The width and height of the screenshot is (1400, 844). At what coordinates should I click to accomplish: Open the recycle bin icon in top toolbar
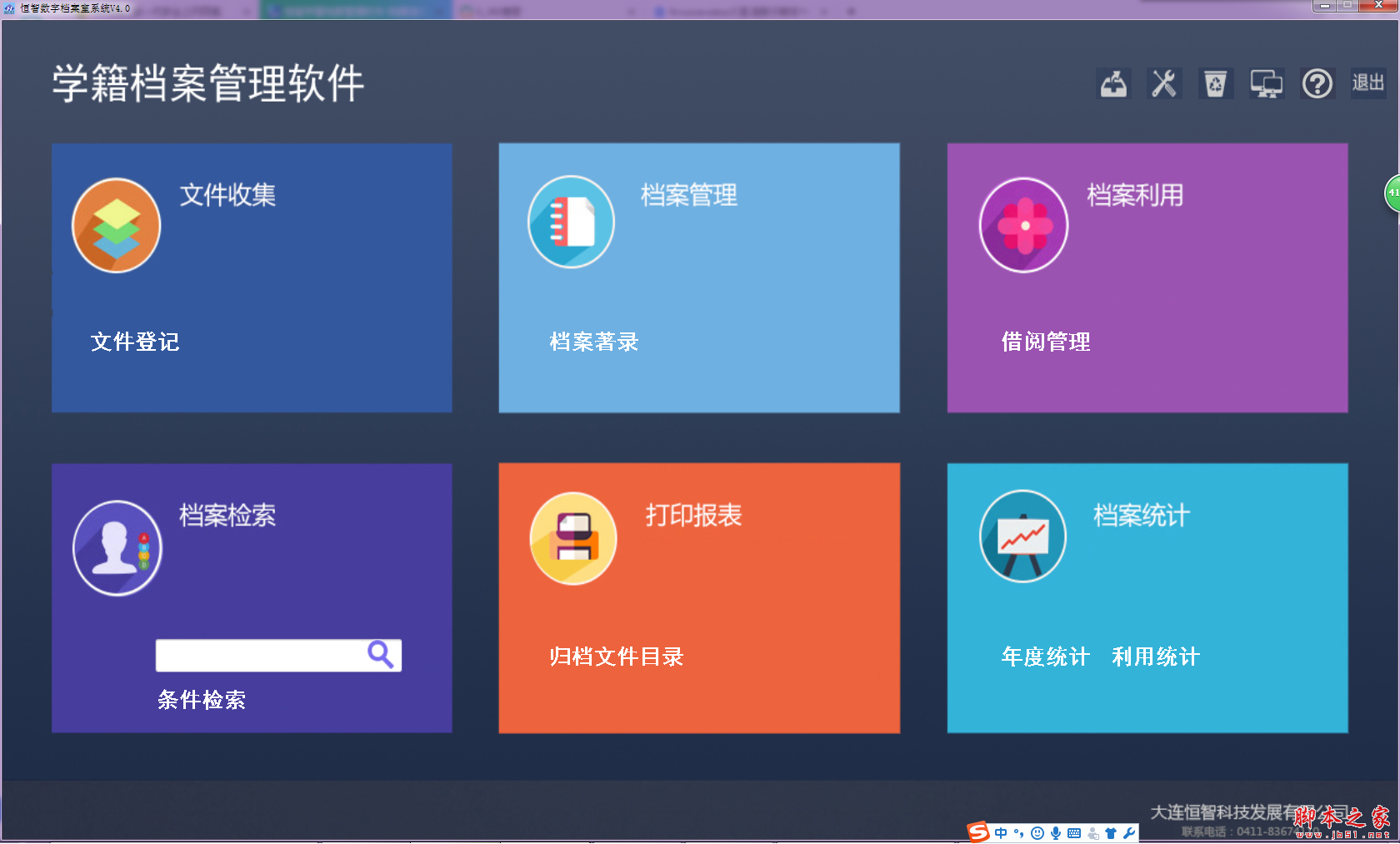(1216, 83)
